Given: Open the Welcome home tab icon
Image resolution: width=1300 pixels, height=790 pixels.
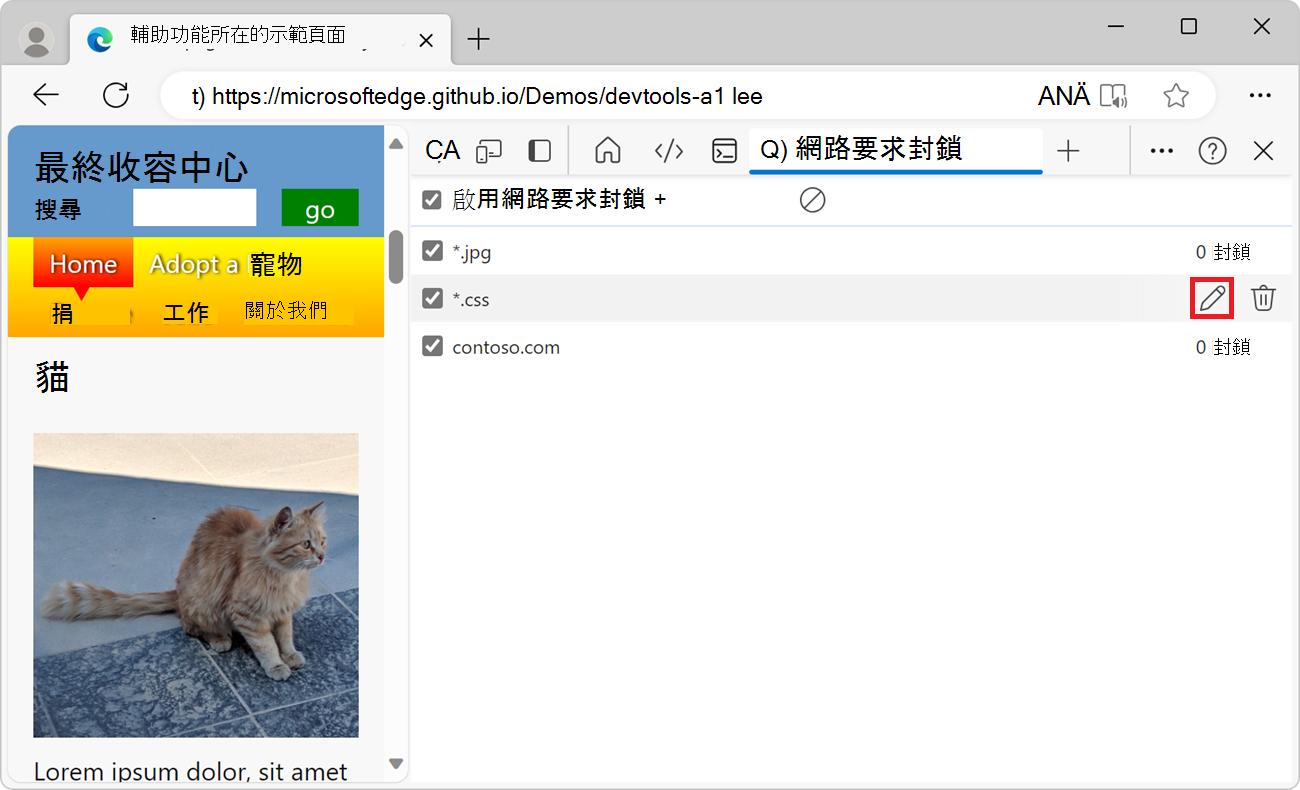Looking at the screenshot, I should [608, 151].
